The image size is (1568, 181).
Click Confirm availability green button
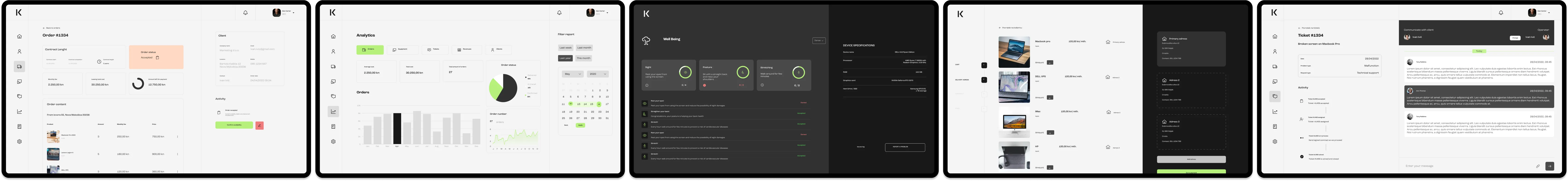pyautogui.click(x=234, y=125)
